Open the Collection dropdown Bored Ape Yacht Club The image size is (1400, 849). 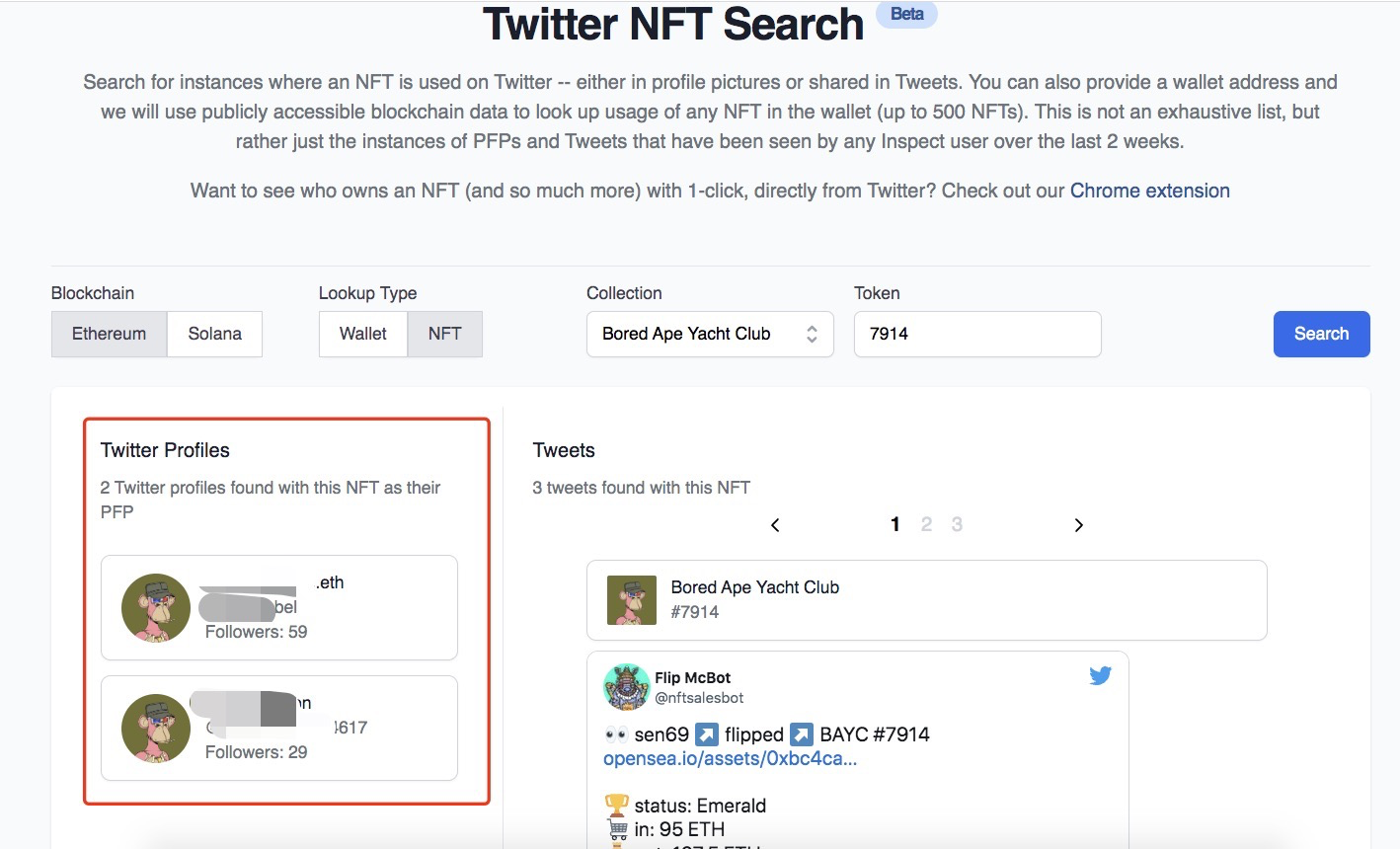coord(710,334)
